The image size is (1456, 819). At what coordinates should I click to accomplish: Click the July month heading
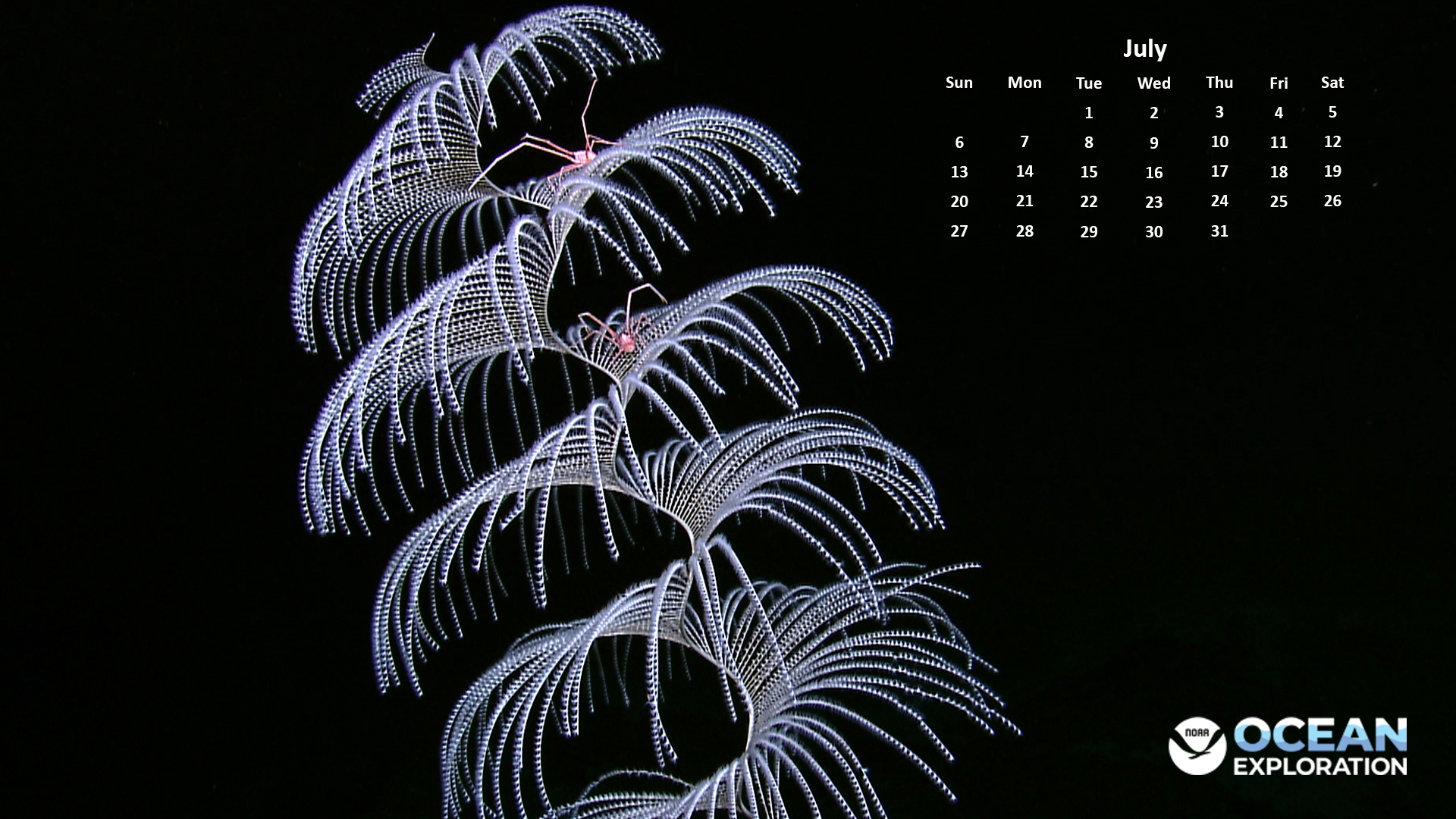point(1144,49)
